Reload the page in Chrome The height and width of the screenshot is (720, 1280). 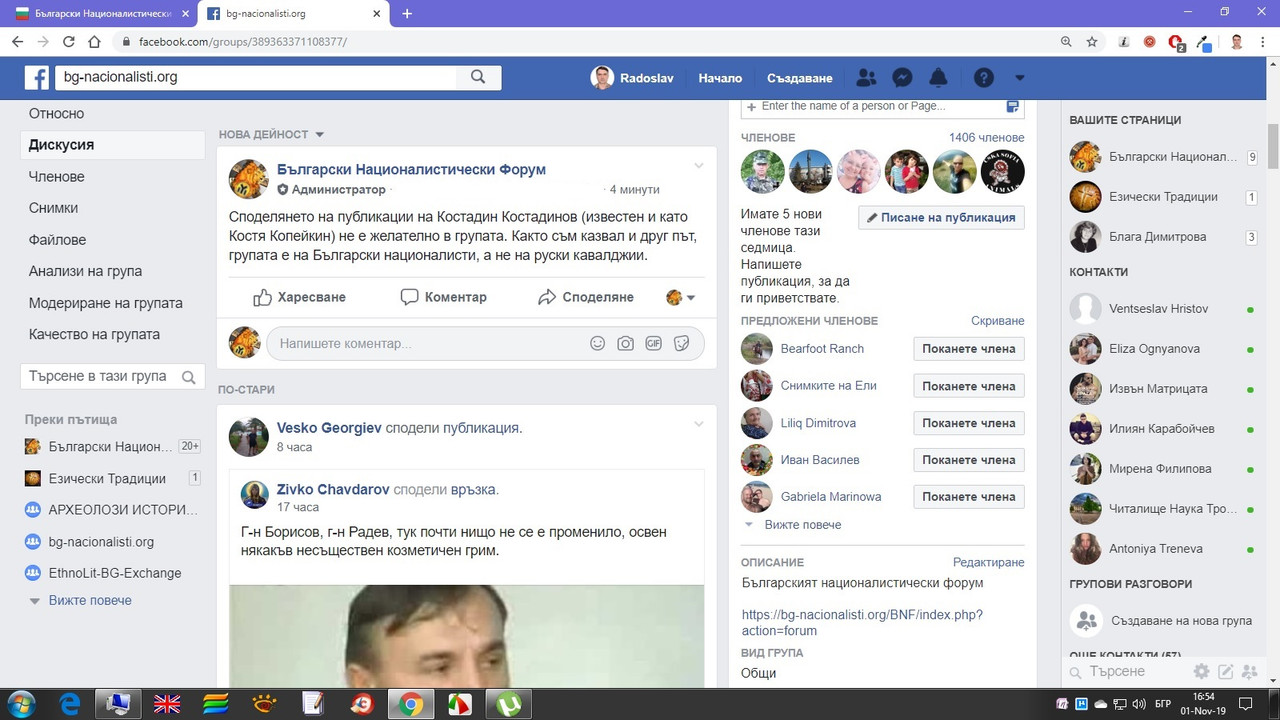[x=69, y=42]
